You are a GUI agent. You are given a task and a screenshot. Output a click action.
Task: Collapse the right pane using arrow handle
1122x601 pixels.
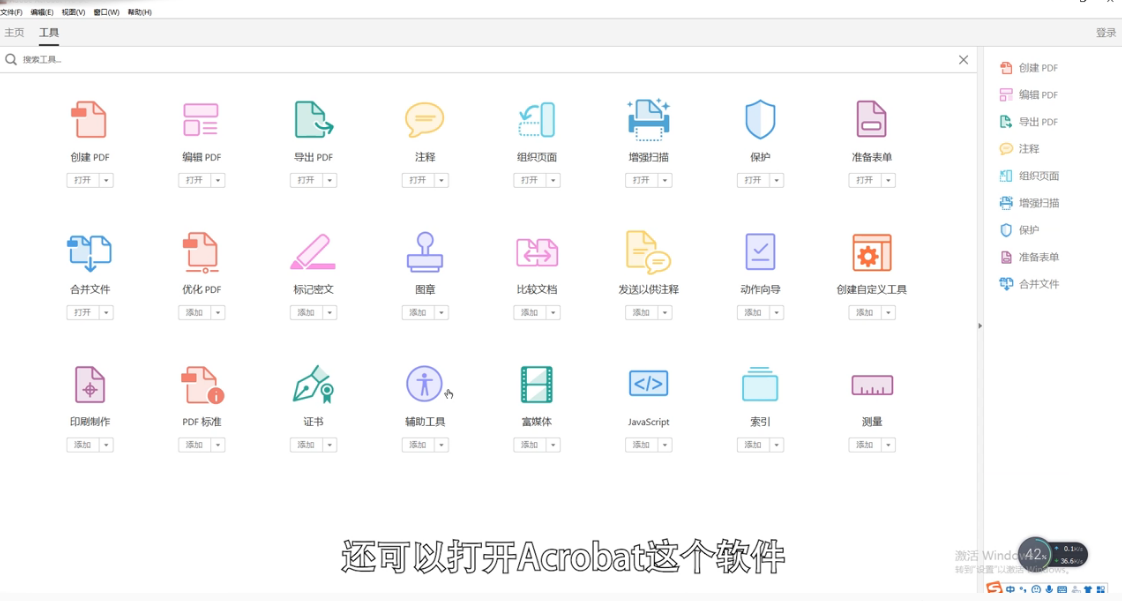tap(980, 326)
